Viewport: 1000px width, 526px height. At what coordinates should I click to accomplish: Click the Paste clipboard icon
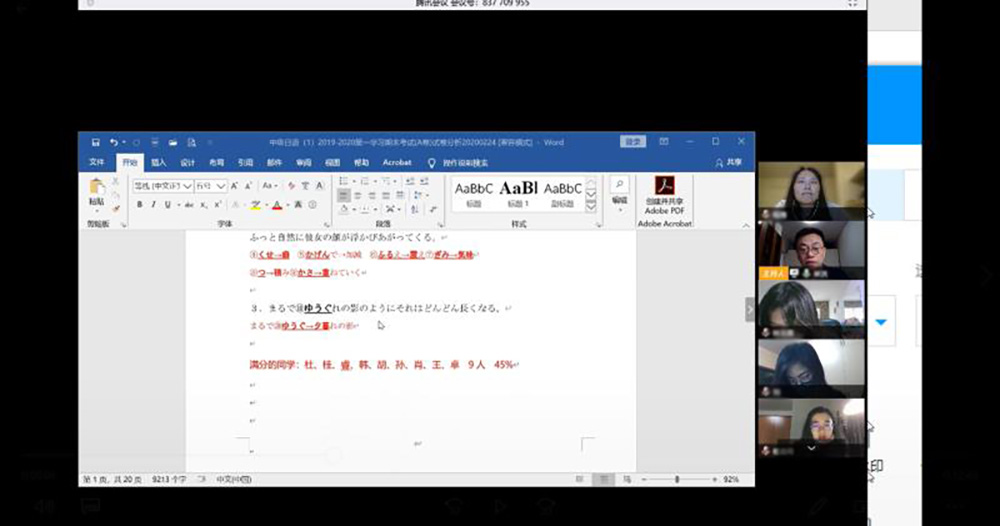click(x=97, y=190)
